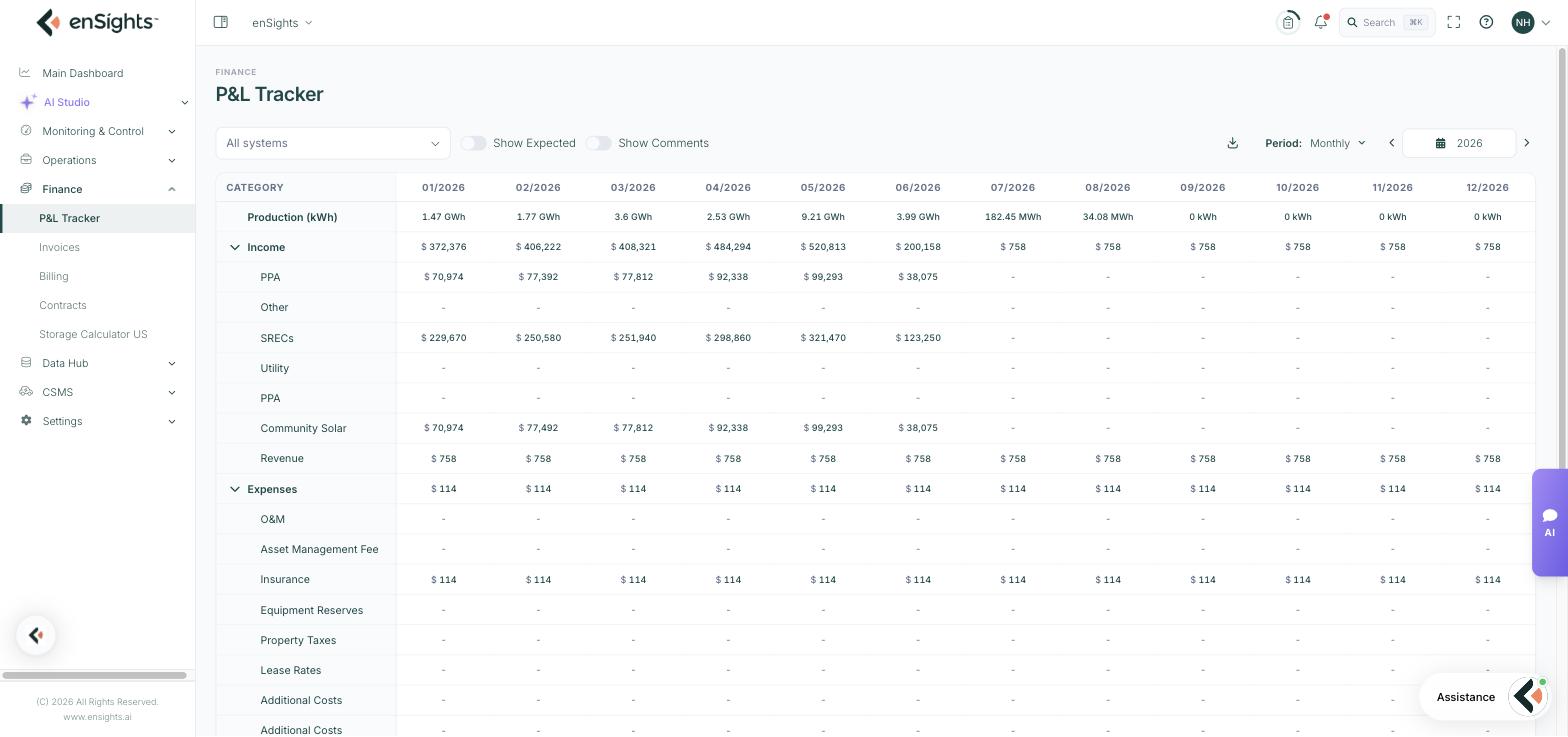Collapse the Expenses row group
Viewport: 1568px width, 737px height.
click(x=235, y=489)
